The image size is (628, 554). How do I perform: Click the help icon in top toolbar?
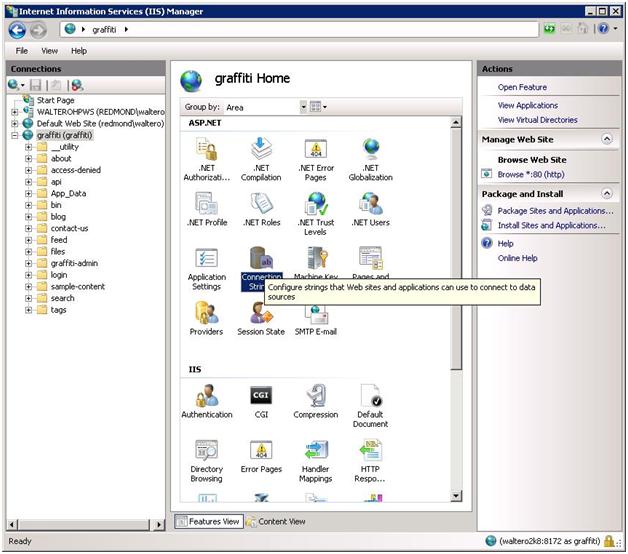604,28
